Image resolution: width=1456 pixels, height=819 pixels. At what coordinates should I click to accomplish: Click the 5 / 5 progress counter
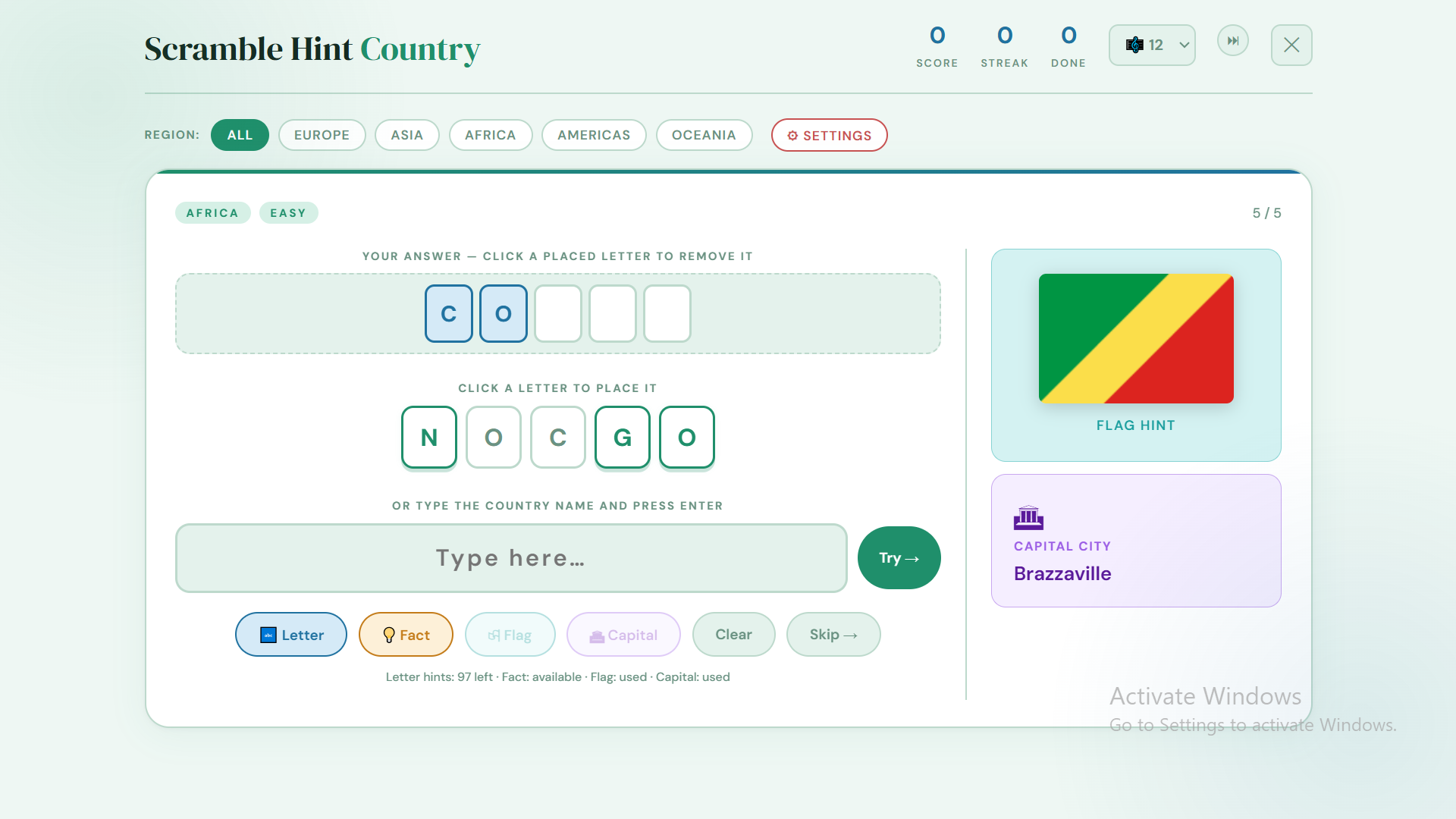pyautogui.click(x=1266, y=213)
